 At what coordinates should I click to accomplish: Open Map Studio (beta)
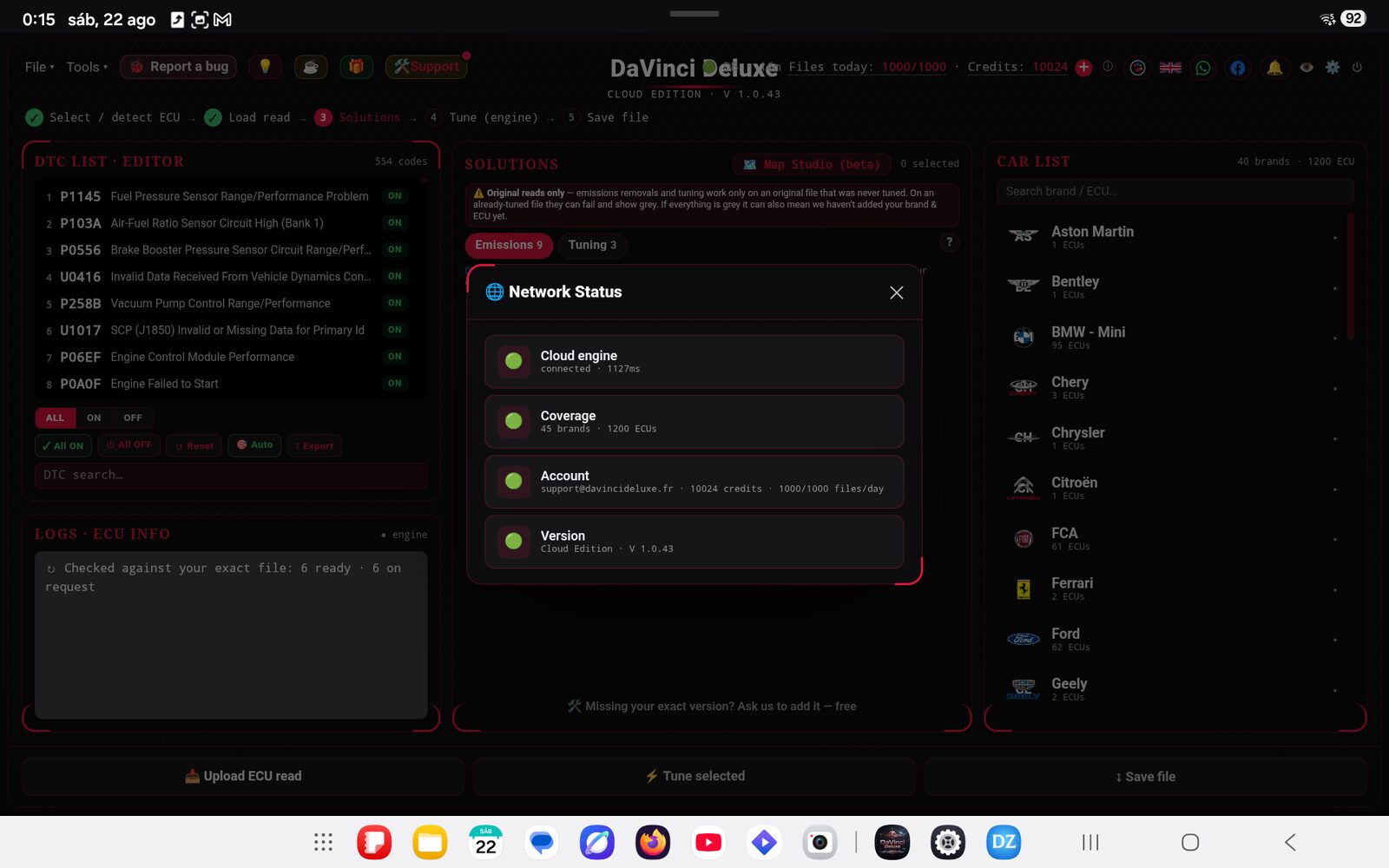tap(813, 164)
